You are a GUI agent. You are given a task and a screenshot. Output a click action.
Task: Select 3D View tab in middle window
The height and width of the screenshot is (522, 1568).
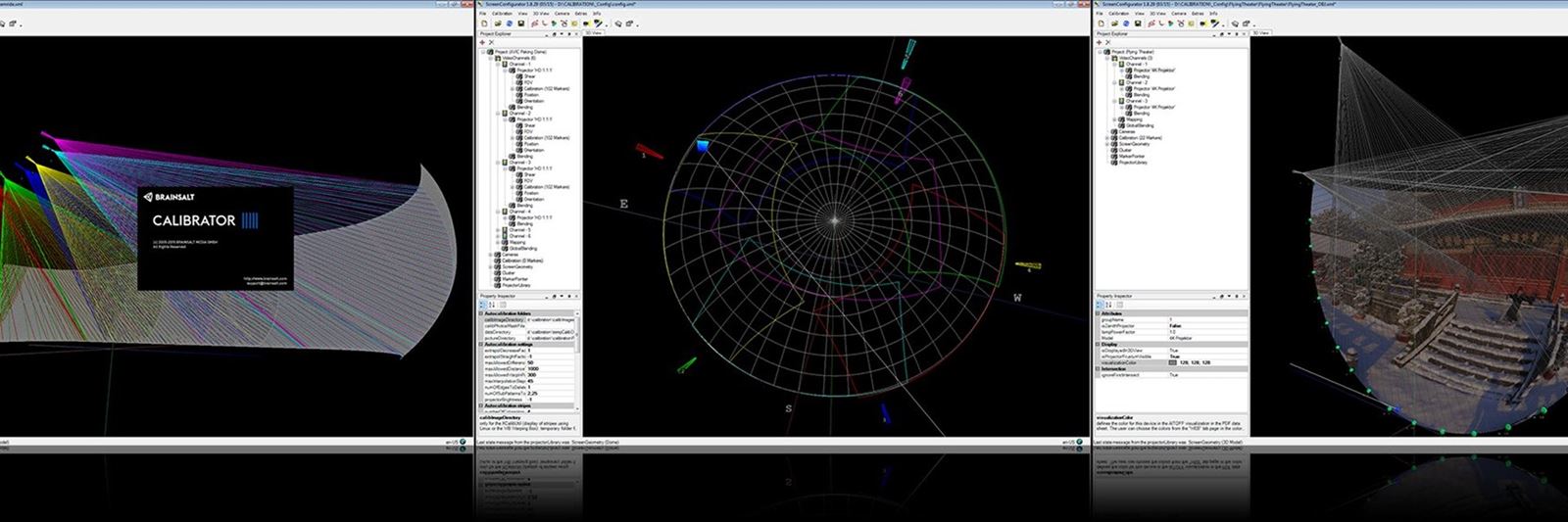point(594,32)
